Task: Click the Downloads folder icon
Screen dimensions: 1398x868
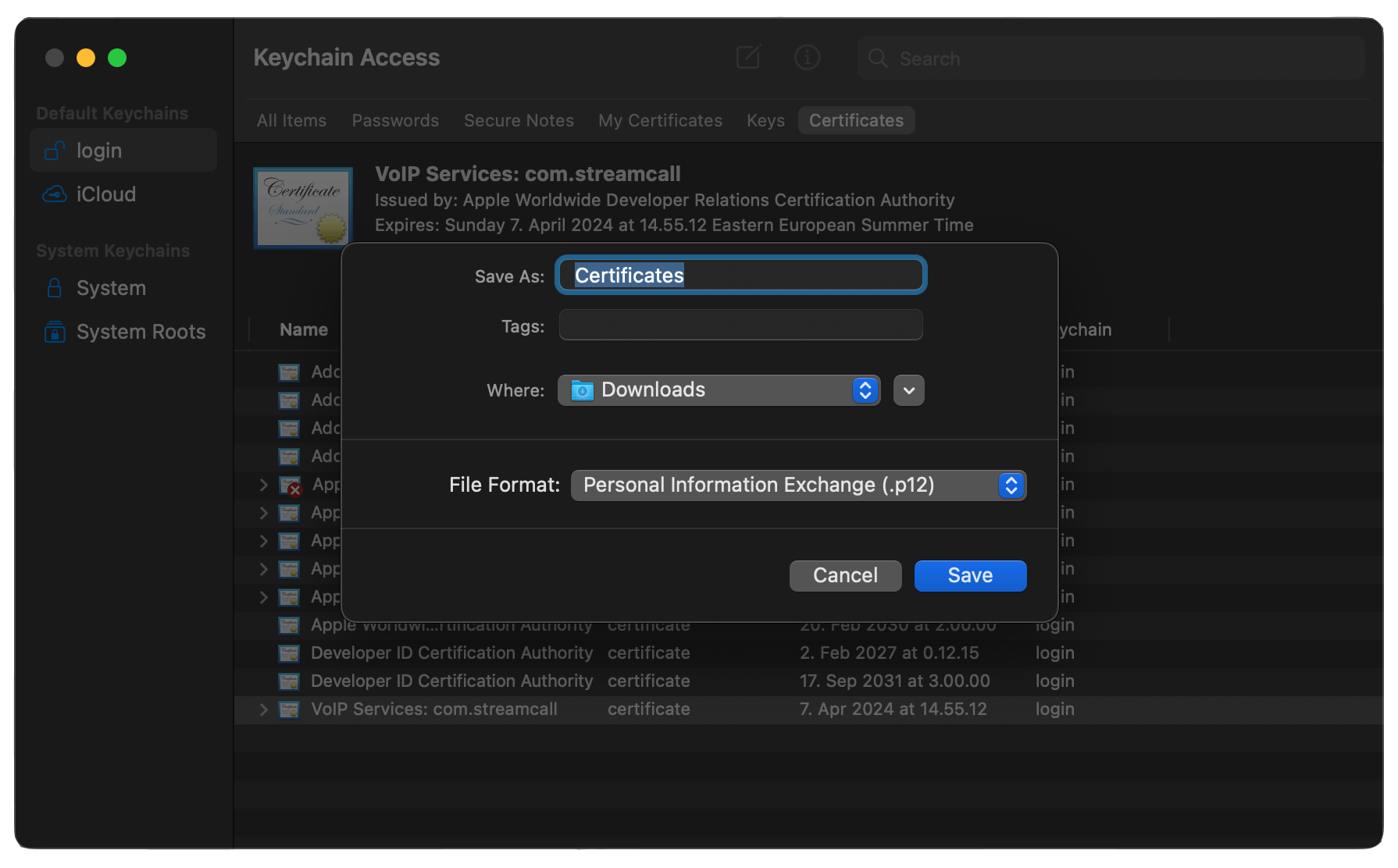Action: 582,390
